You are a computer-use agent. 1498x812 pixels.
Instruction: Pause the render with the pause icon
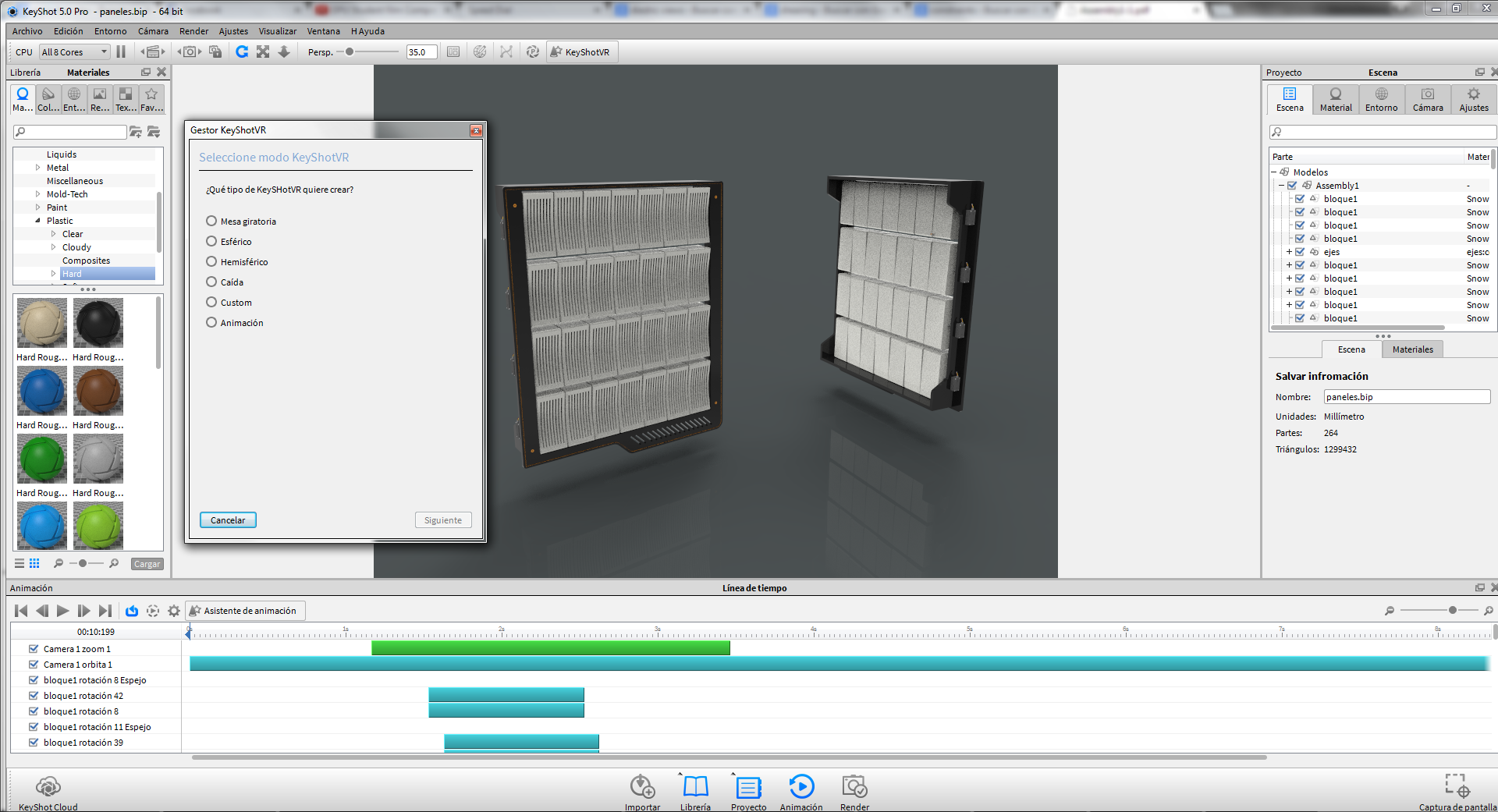coord(121,51)
